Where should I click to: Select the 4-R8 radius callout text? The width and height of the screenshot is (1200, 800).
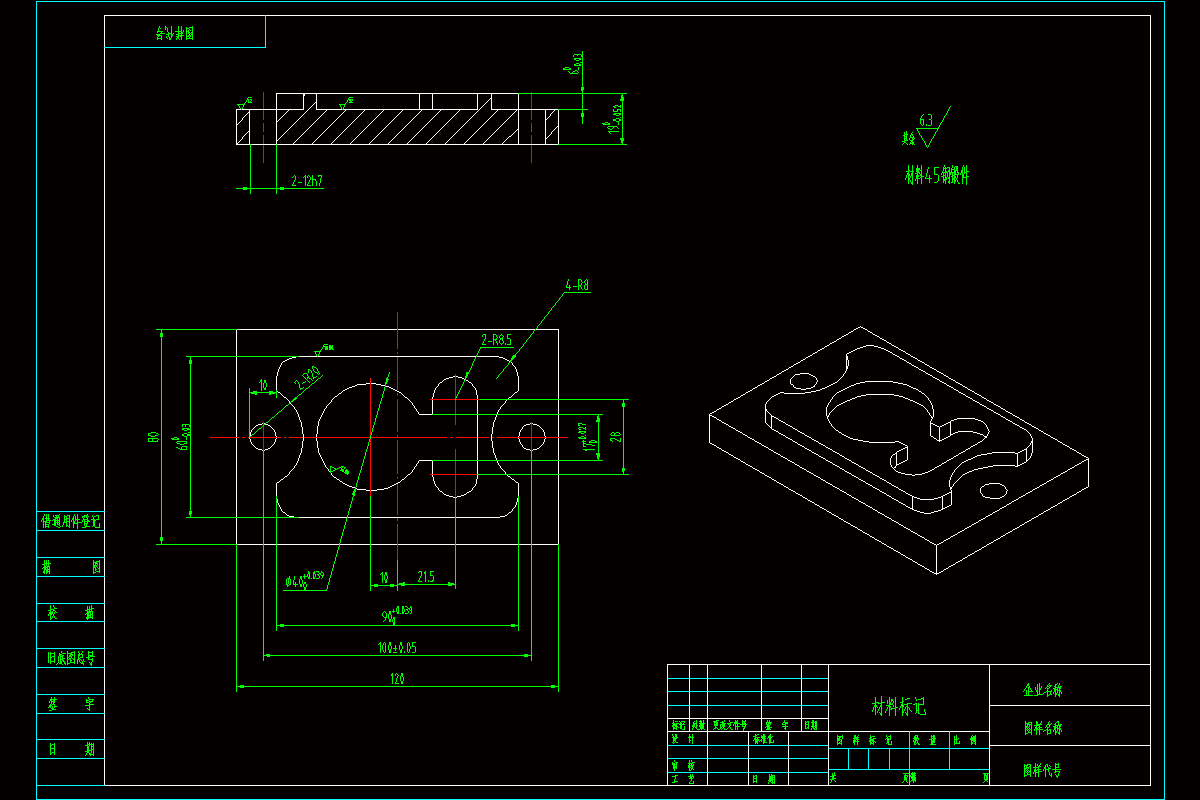point(578,285)
